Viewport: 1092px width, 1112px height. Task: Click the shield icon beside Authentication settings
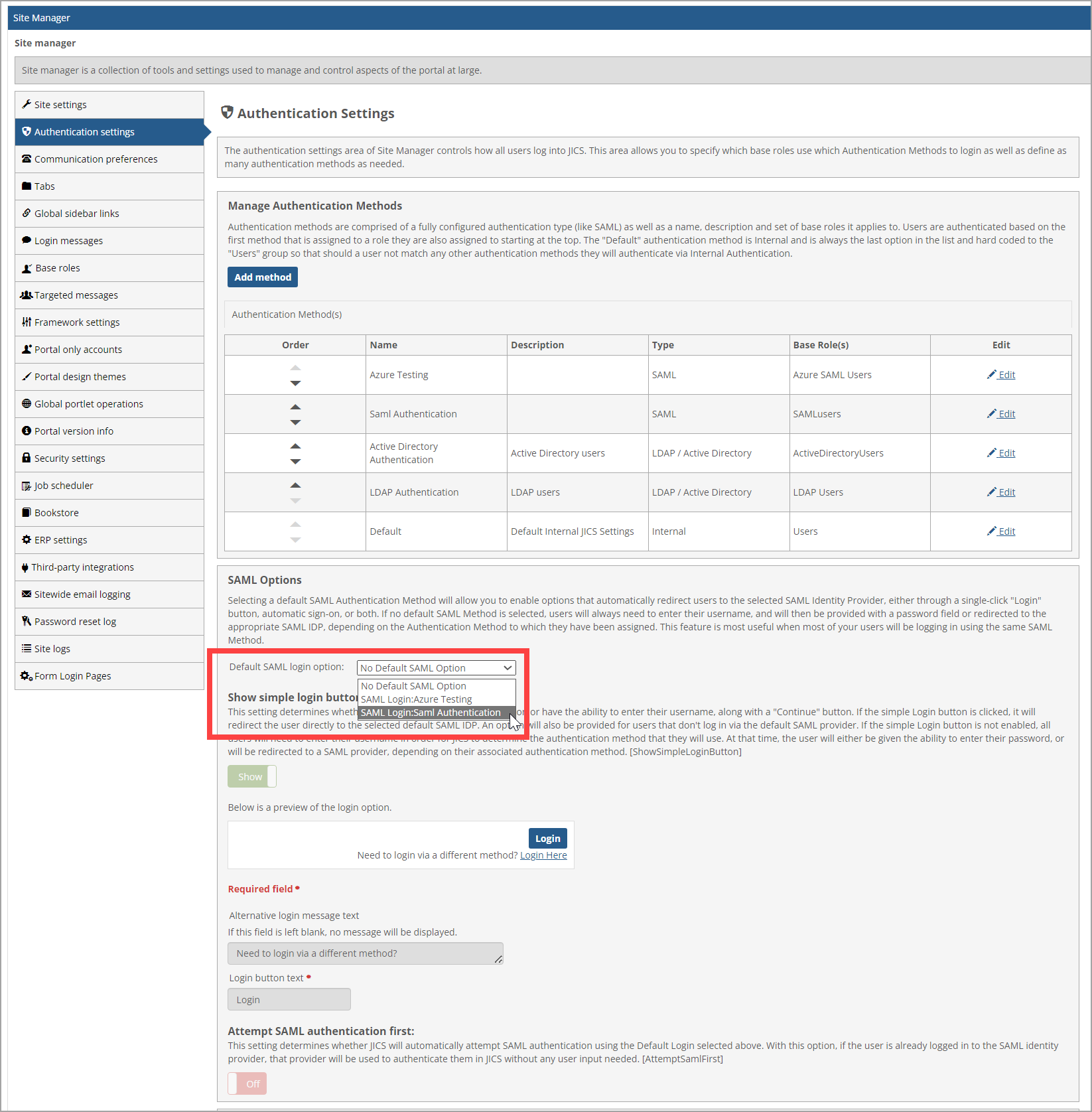(27, 131)
